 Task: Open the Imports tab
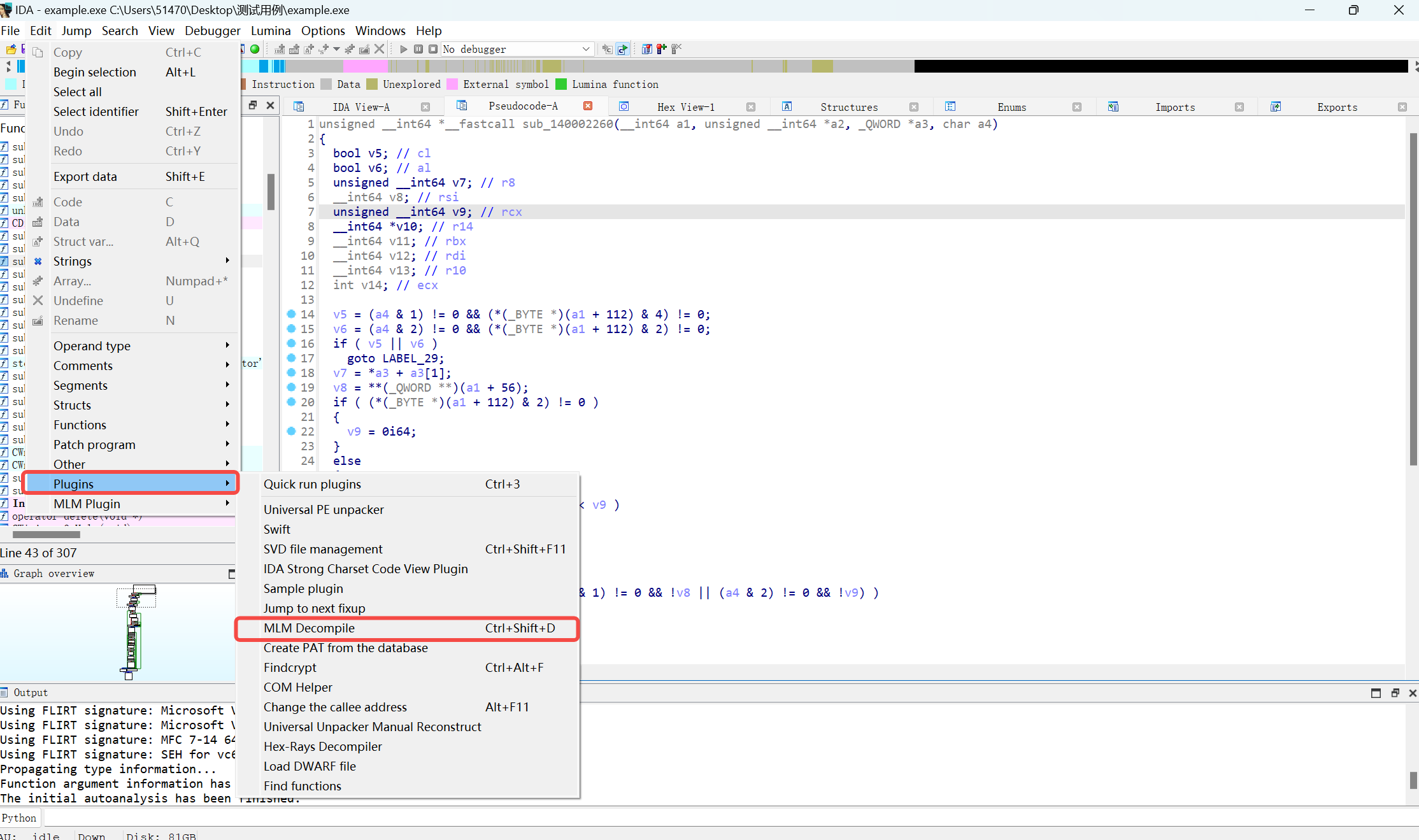pos(1175,107)
